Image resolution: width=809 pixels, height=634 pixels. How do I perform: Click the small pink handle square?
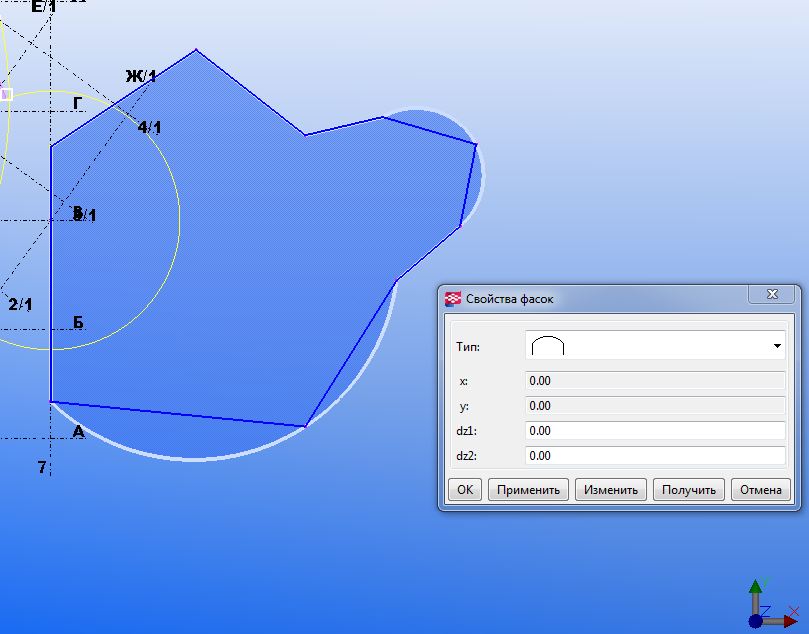5,94
